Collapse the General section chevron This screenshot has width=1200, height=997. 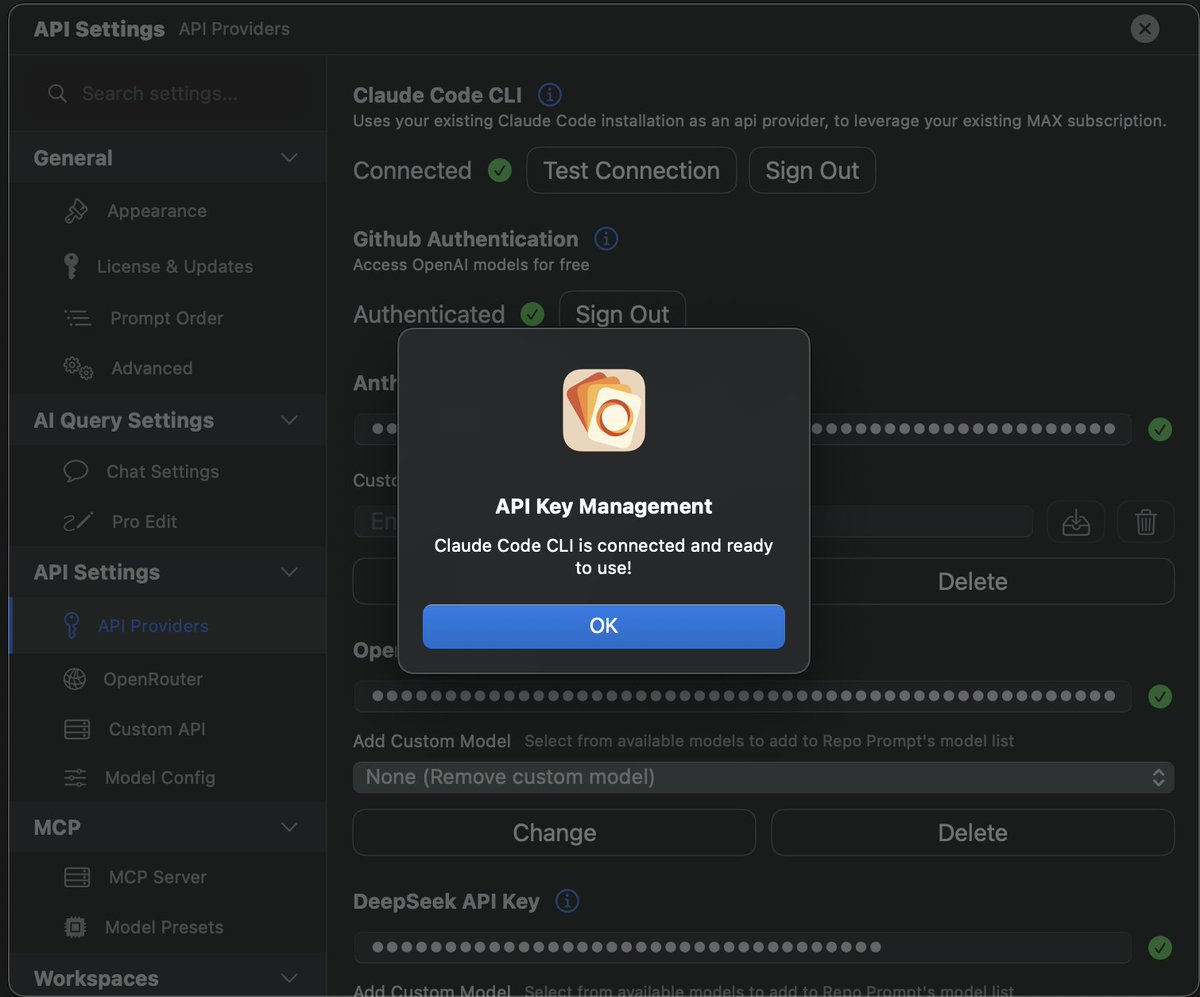point(289,158)
